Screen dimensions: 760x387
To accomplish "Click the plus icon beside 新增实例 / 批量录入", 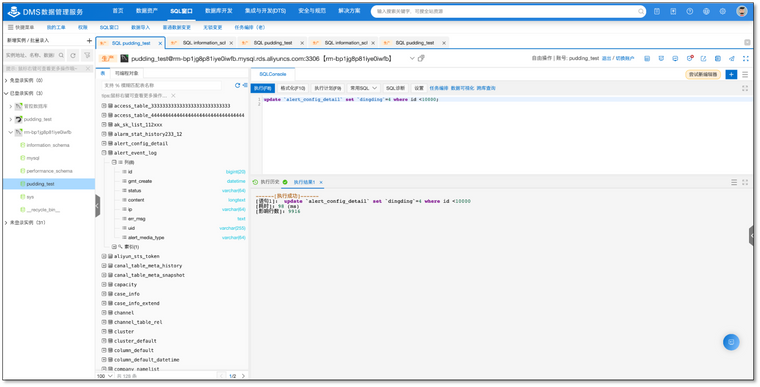I will pyautogui.click(x=89, y=41).
